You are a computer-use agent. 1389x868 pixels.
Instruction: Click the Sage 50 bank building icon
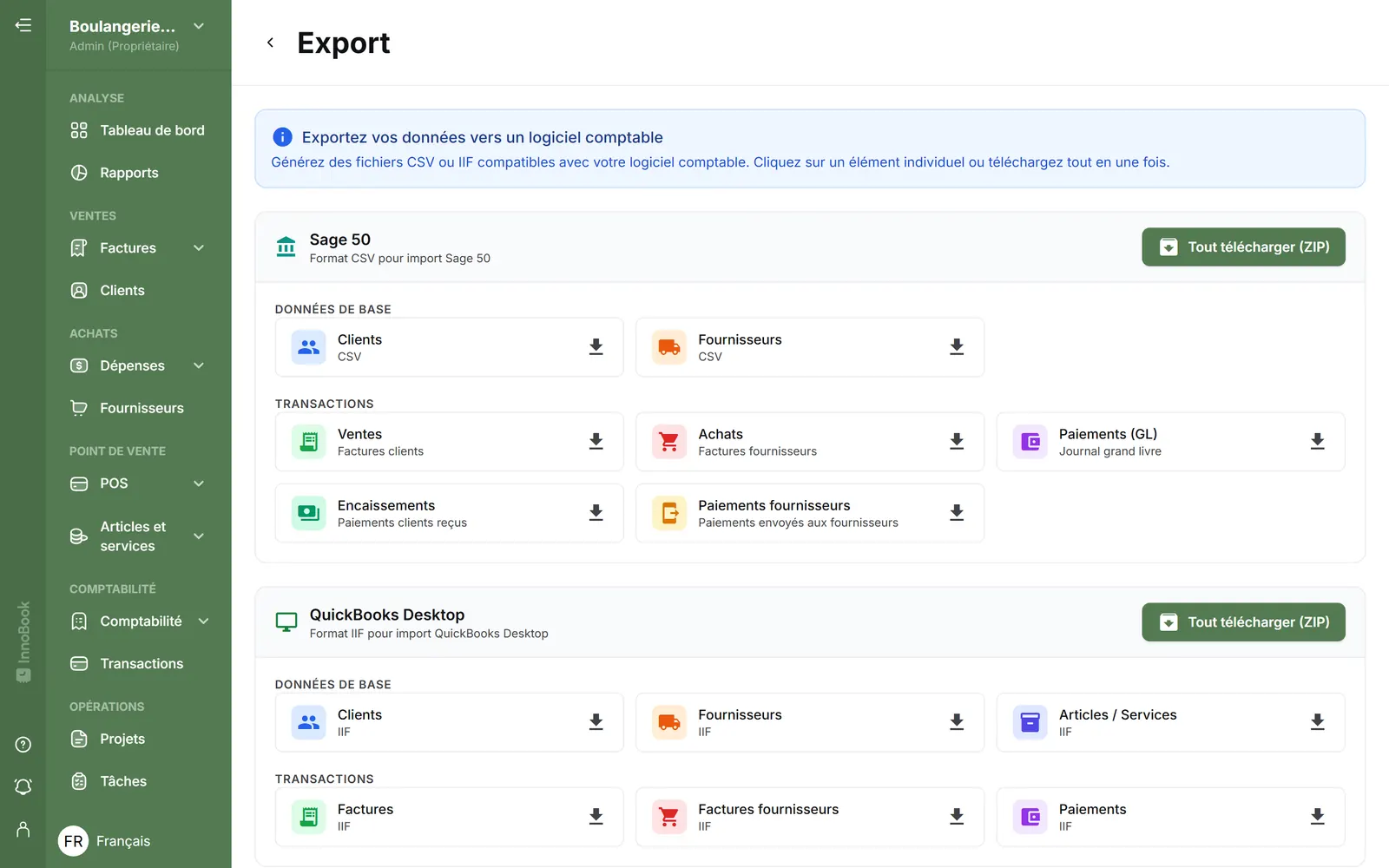[286, 247]
